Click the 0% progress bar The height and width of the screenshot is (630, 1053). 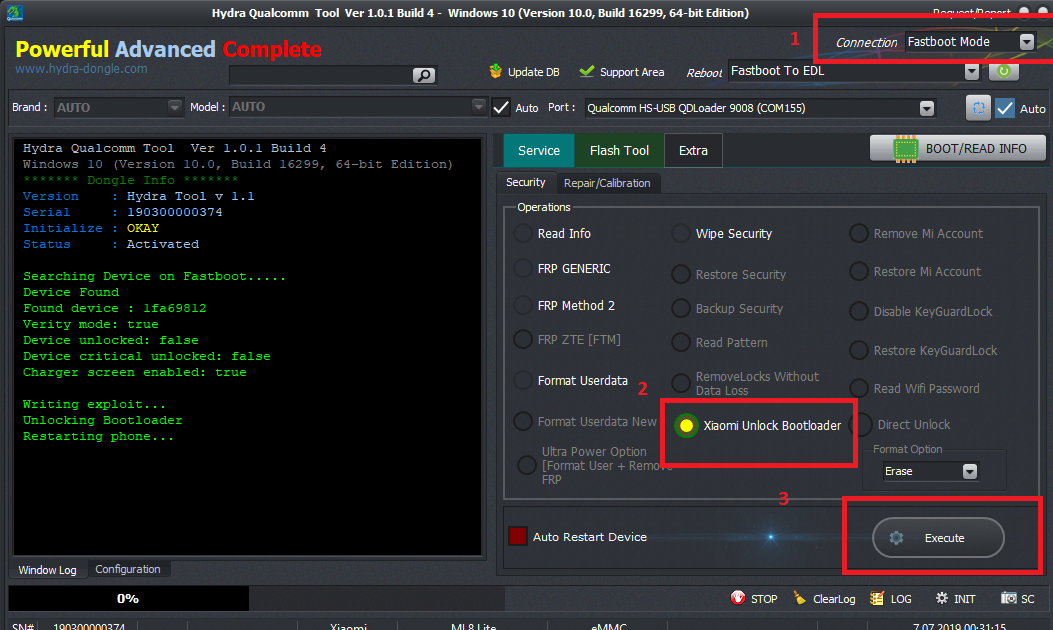[x=128, y=598]
